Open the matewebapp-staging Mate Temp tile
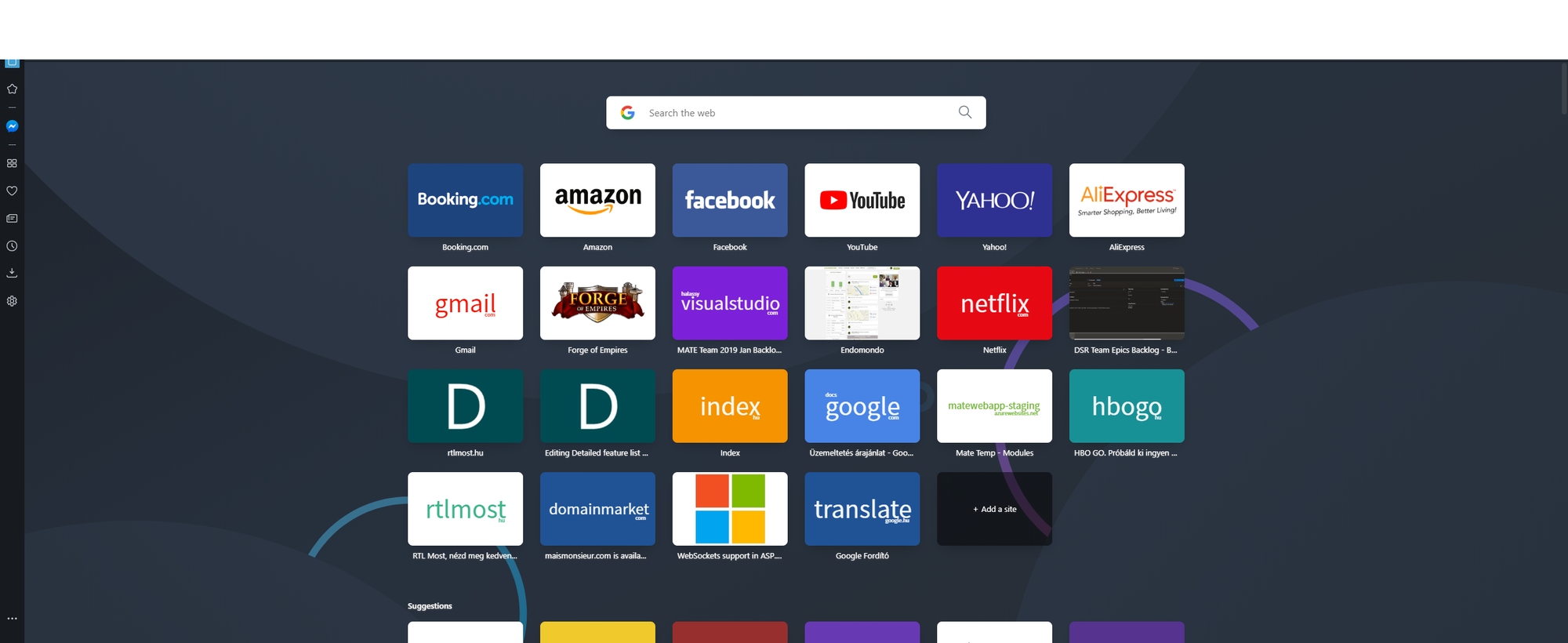Viewport: 1568px width, 643px height. pos(994,406)
